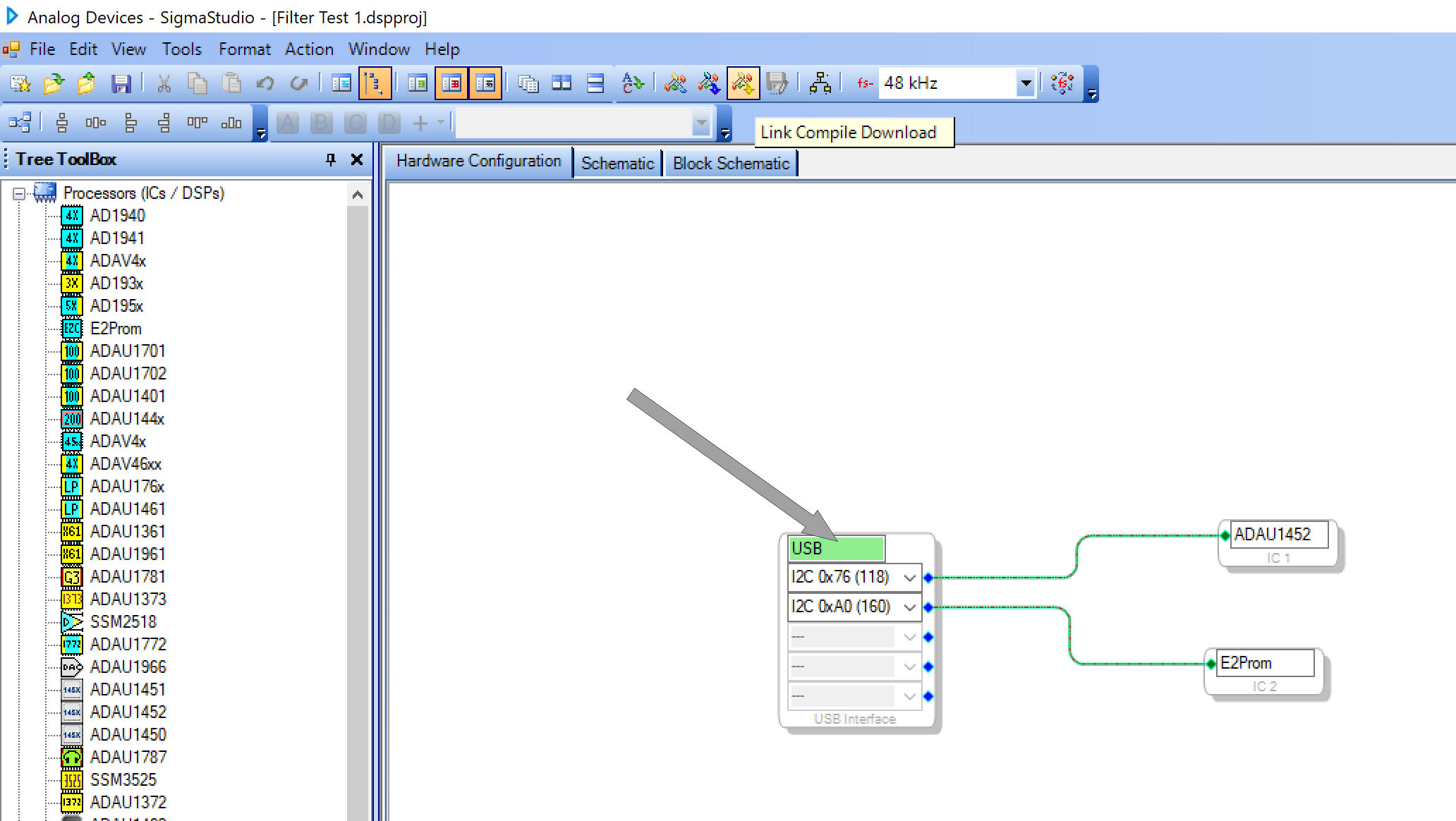Click the align centers vertically icon
Image resolution: width=1456 pixels, height=821 pixels.
pyautogui.click(x=62, y=123)
